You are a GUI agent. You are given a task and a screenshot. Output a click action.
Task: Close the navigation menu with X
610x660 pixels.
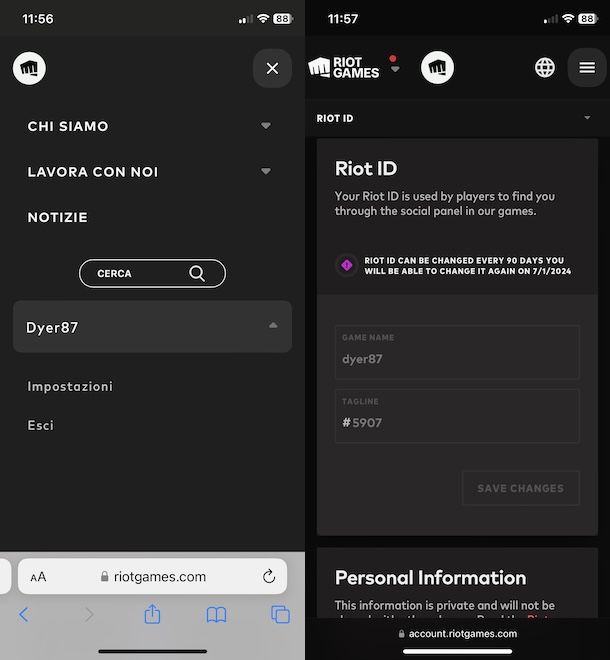[272, 68]
